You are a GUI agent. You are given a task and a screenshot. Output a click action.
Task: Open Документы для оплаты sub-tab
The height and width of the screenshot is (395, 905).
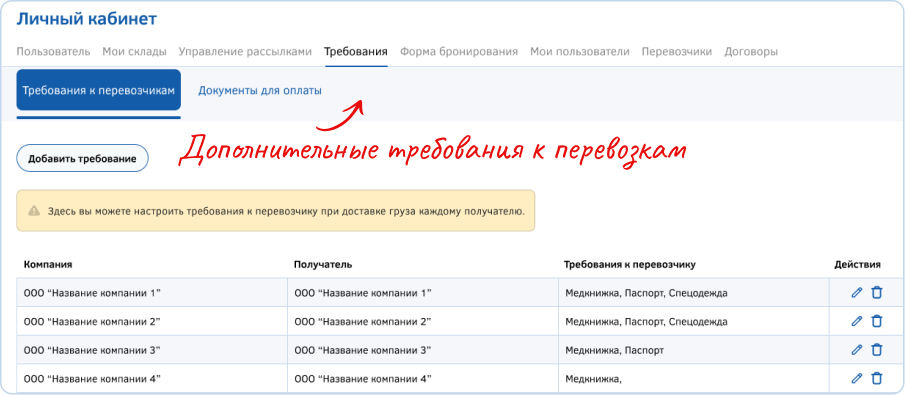[x=260, y=91]
